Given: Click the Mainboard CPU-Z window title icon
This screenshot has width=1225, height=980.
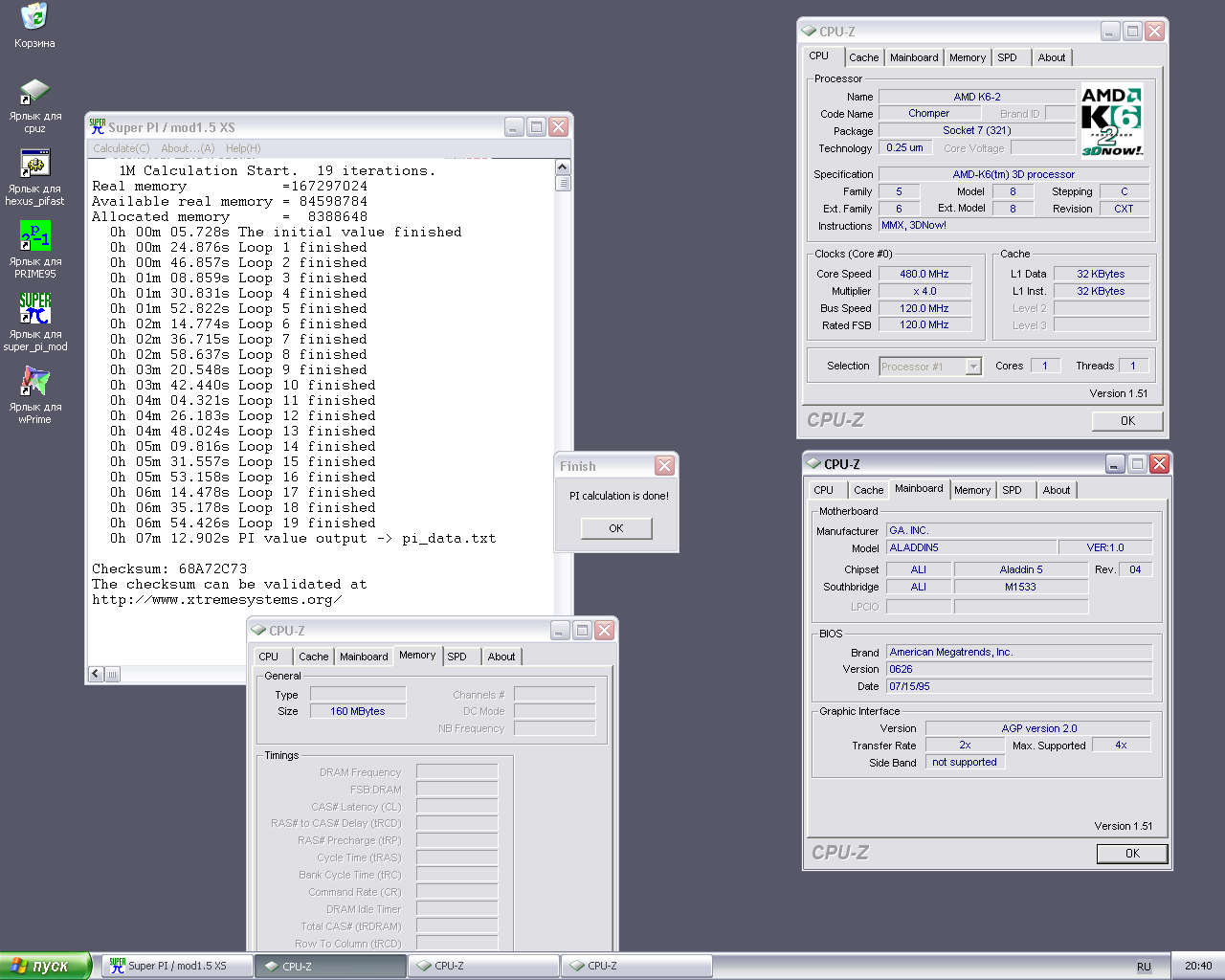Looking at the screenshot, I should click(813, 464).
